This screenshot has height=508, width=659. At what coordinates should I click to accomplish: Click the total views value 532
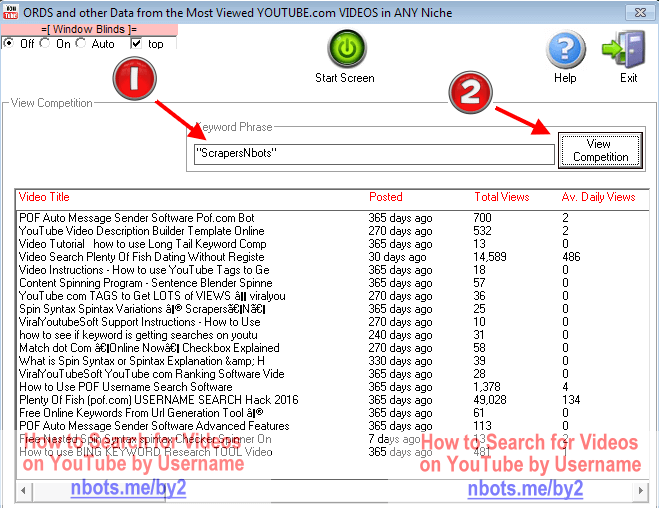pos(482,231)
